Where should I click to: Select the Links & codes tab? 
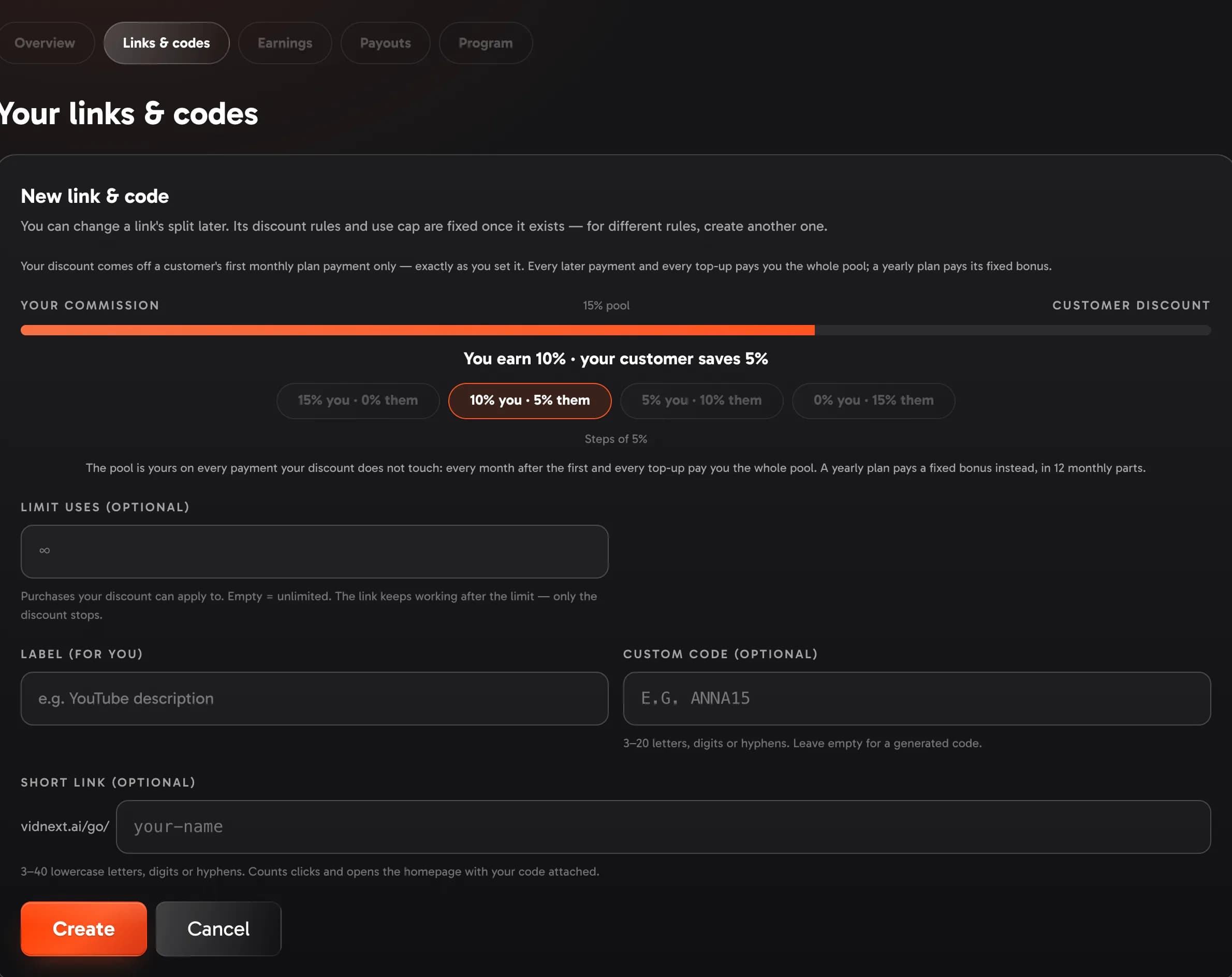(x=166, y=43)
